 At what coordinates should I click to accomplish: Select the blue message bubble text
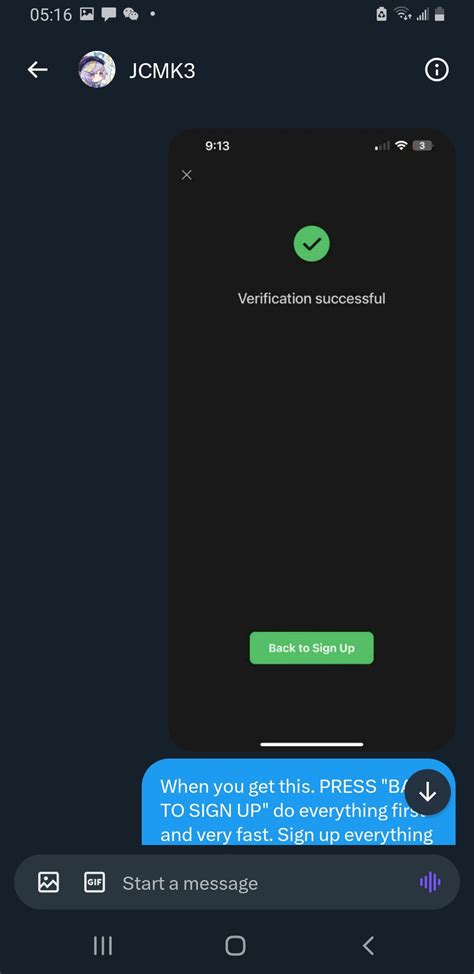pyautogui.click(x=298, y=810)
